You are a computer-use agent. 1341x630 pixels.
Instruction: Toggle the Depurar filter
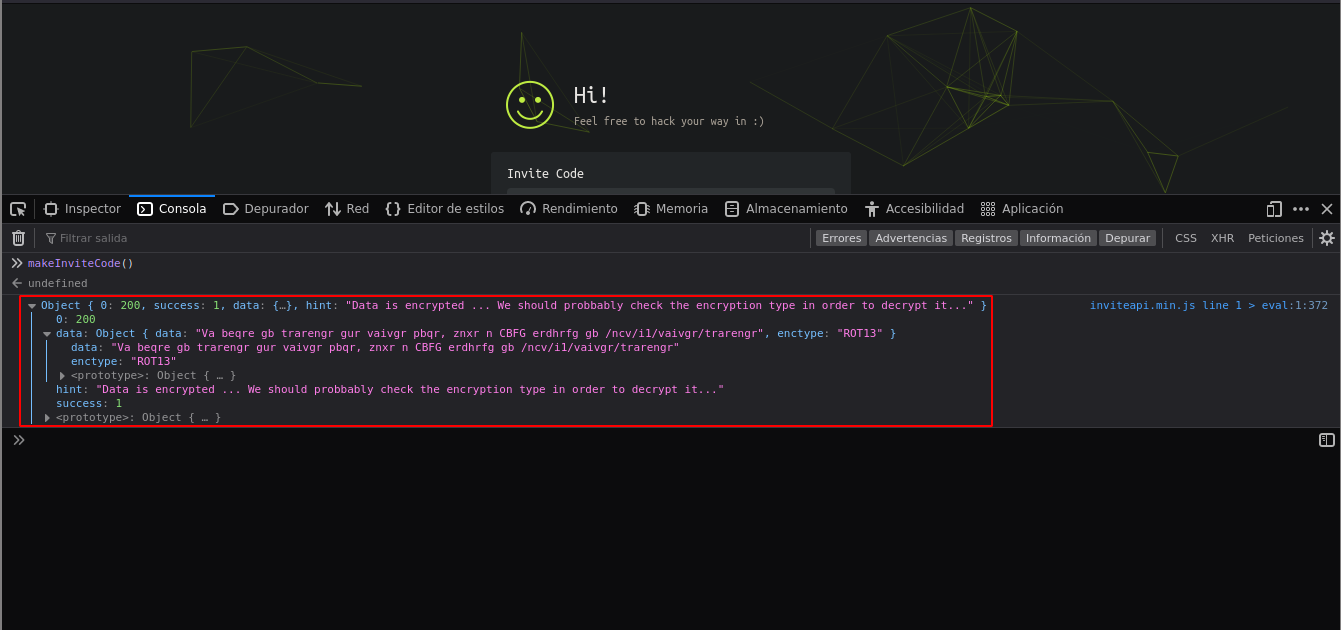coord(1127,238)
